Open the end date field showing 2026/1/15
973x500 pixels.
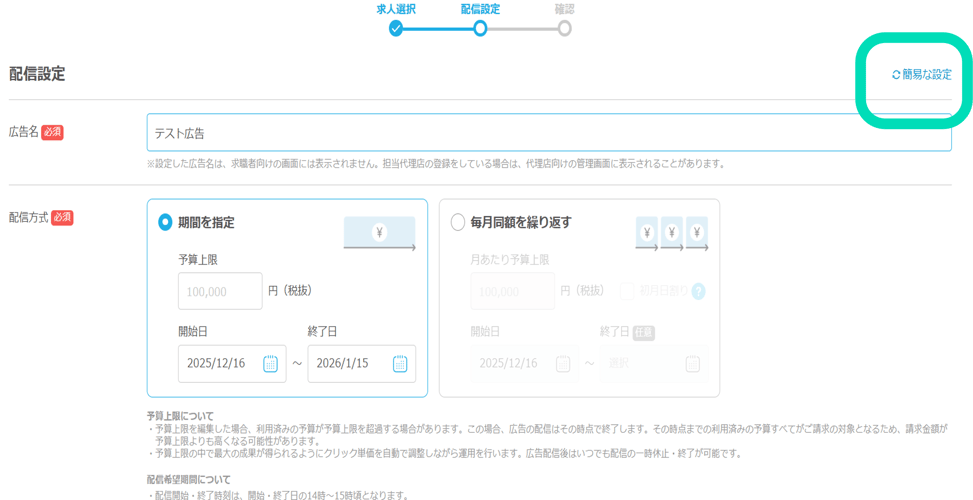[x=362, y=364]
